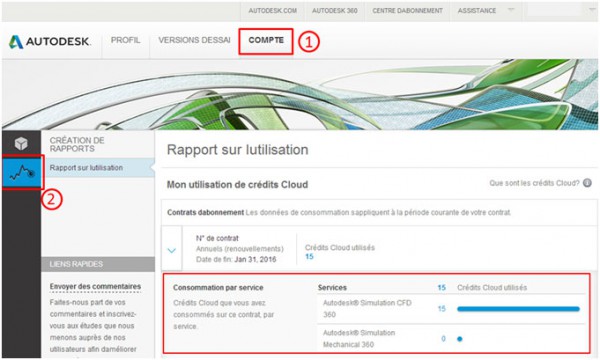Click the Date de fin Jan 31, 2016 text
This screenshot has height=360, width=600.
[236, 259]
